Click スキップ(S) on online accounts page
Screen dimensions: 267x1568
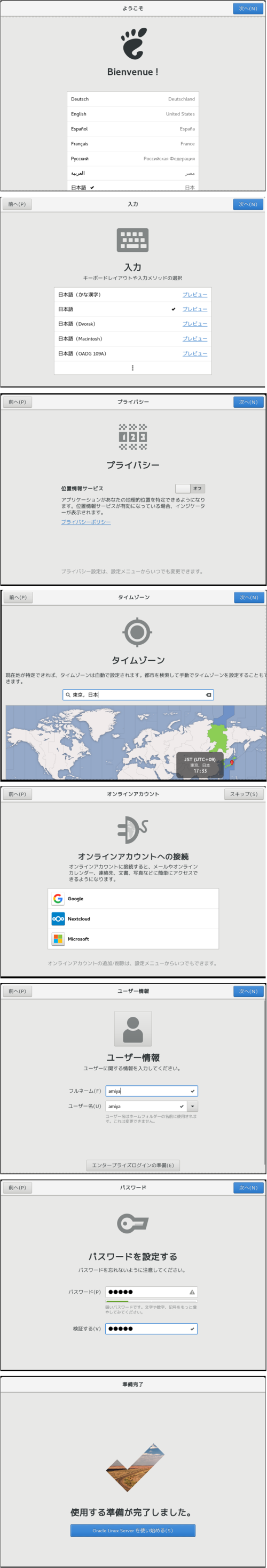point(244,794)
